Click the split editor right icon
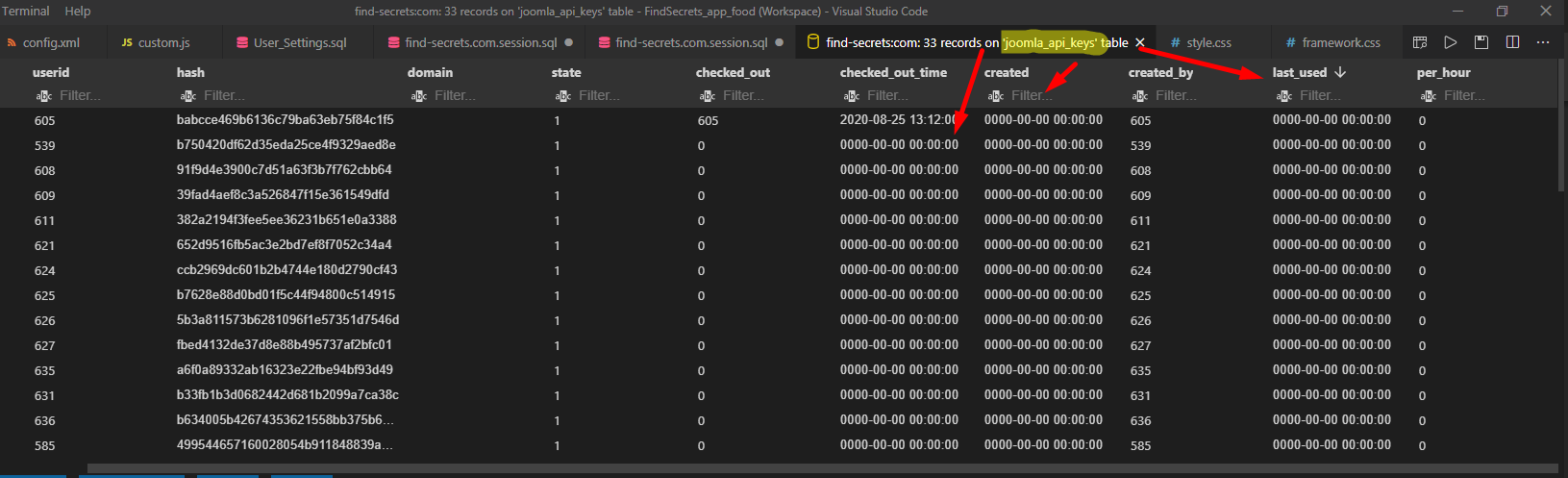 1512,42
